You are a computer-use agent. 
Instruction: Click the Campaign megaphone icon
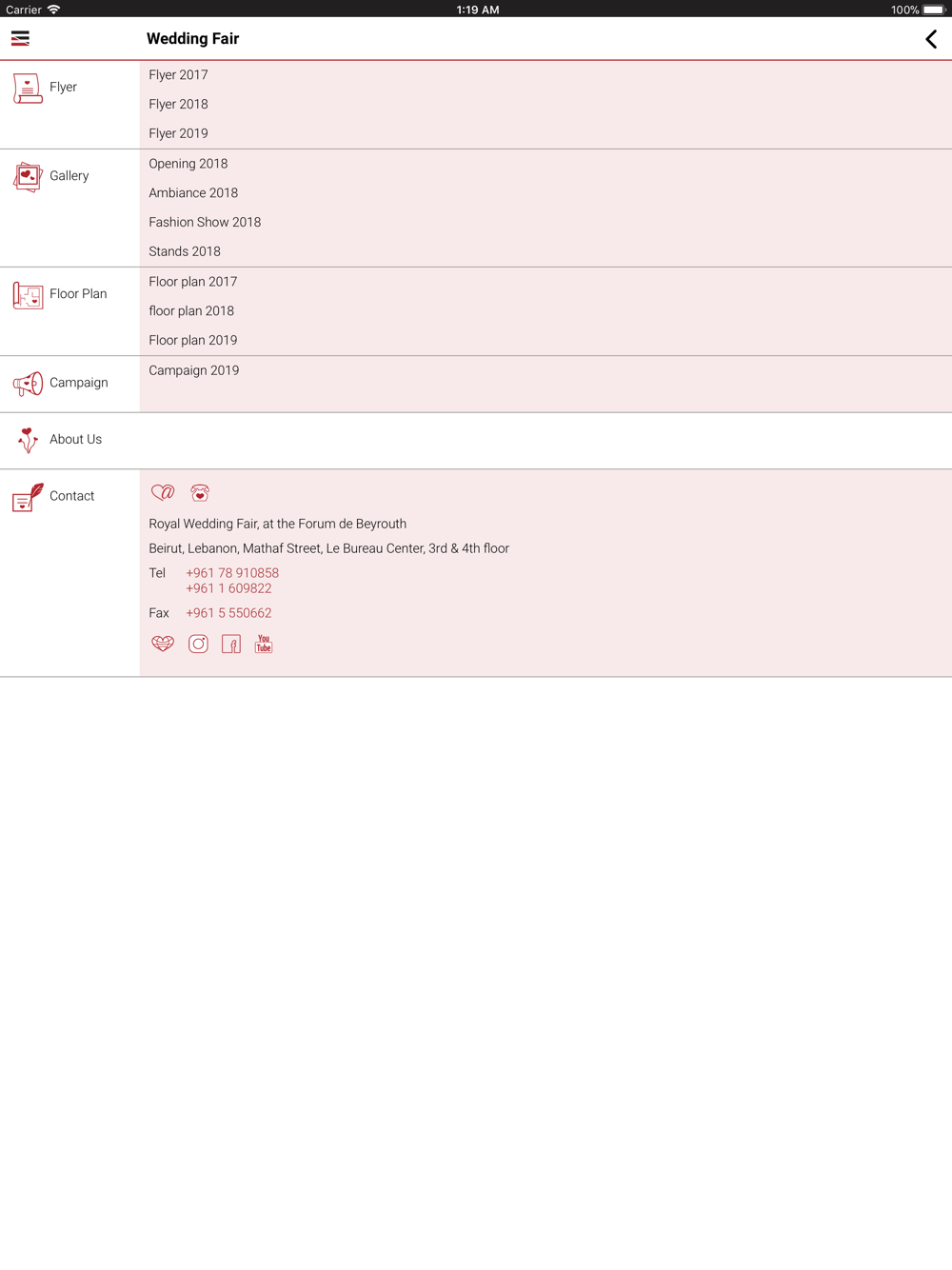(28, 384)
